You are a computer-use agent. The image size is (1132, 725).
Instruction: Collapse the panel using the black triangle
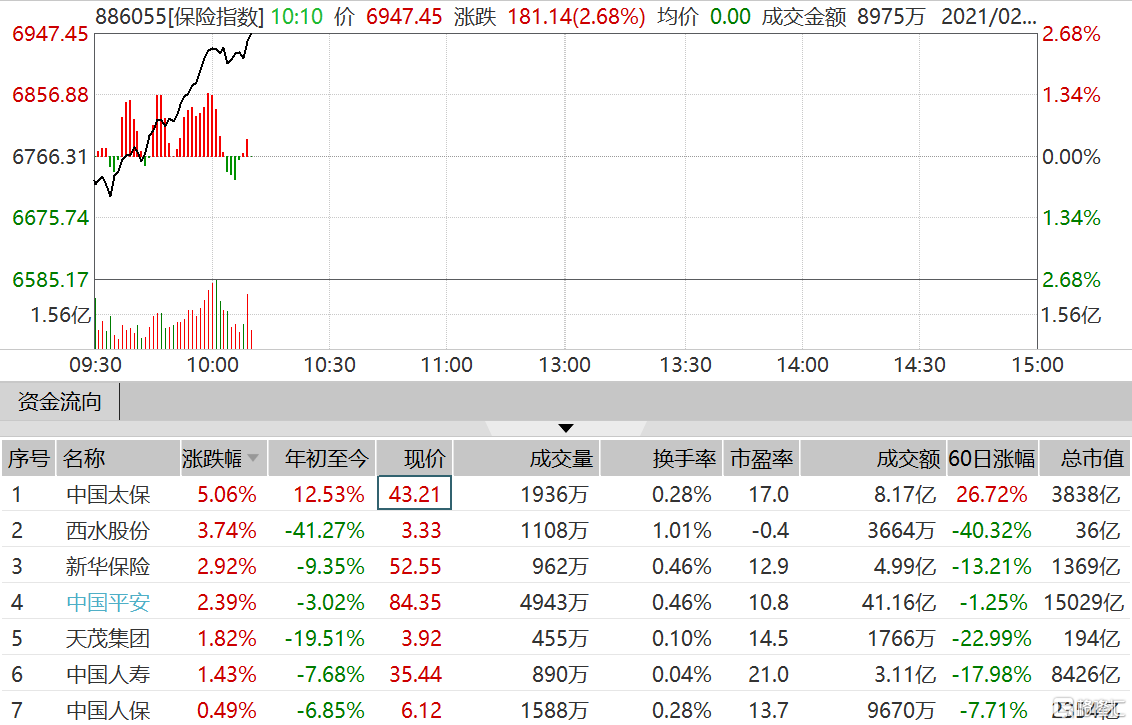coord(566,428)
